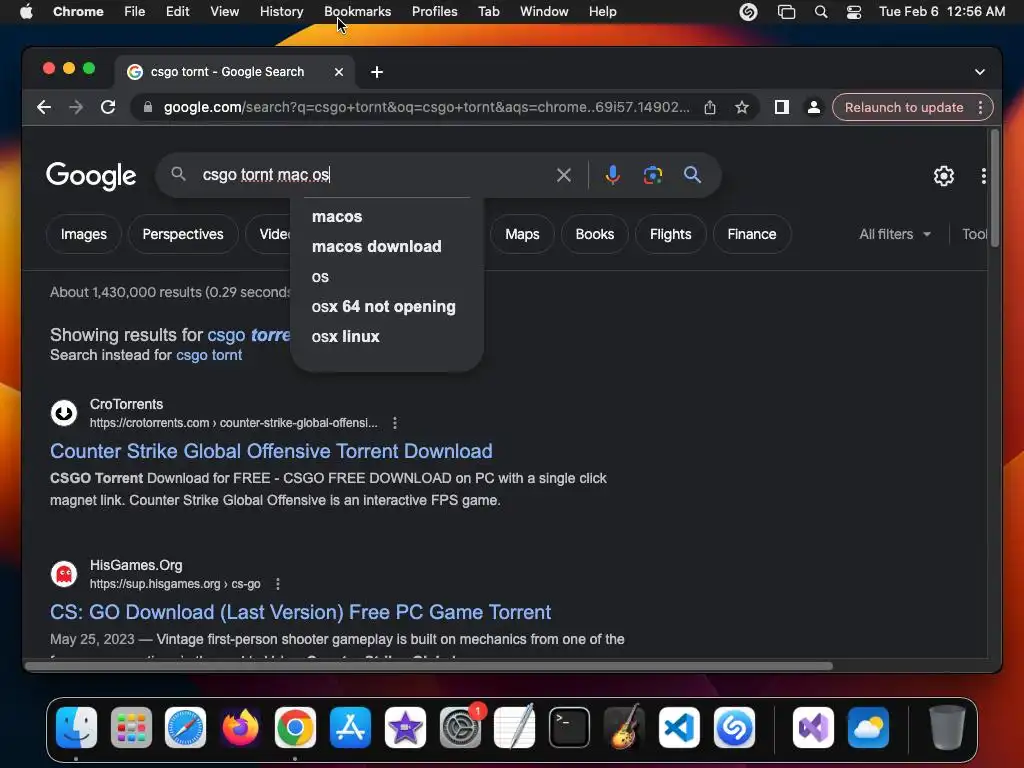The image size is (1024, 768).
Task: Open CS: GO Download Free PC Game Torrent link
Action: tap(300, 612)
